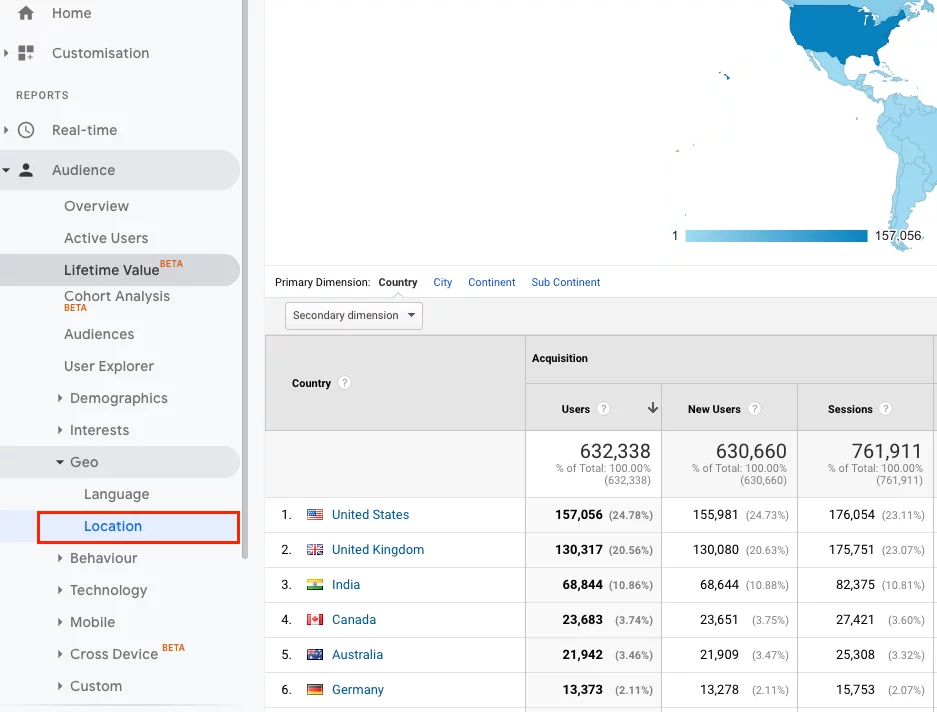Viewport: 937px width, 712px height.
Task: Open the New Users help icon
Action: [757, 409]
